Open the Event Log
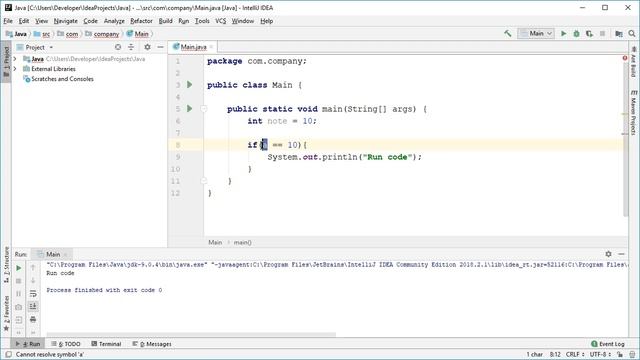 (608, 344)
